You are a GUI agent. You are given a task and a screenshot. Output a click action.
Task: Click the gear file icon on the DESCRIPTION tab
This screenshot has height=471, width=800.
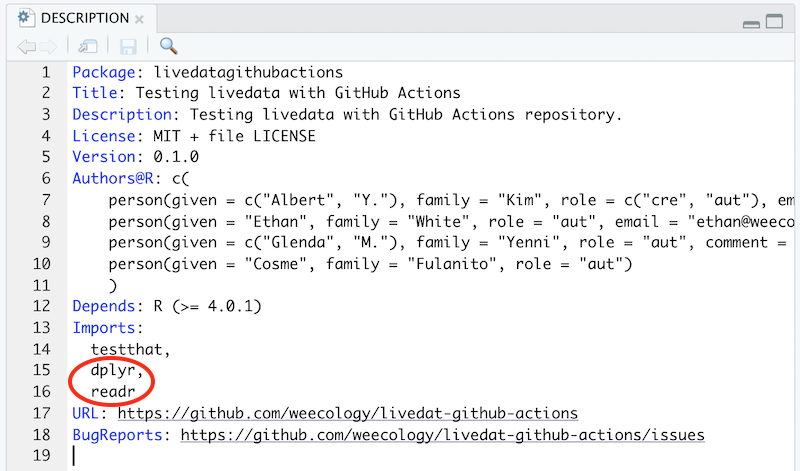[25, 18]
